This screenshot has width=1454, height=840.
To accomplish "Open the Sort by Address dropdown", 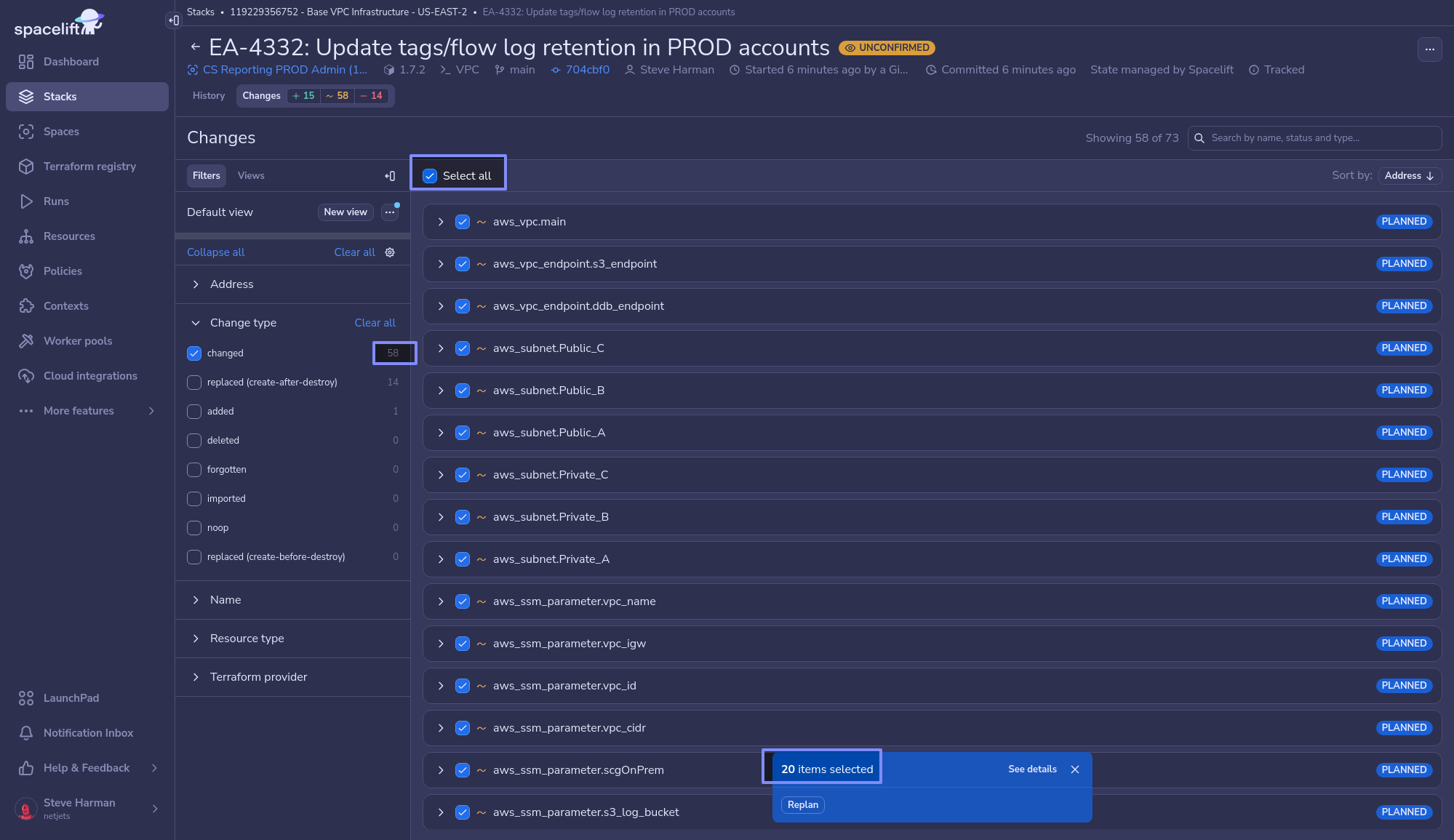I will [1409, 176].
